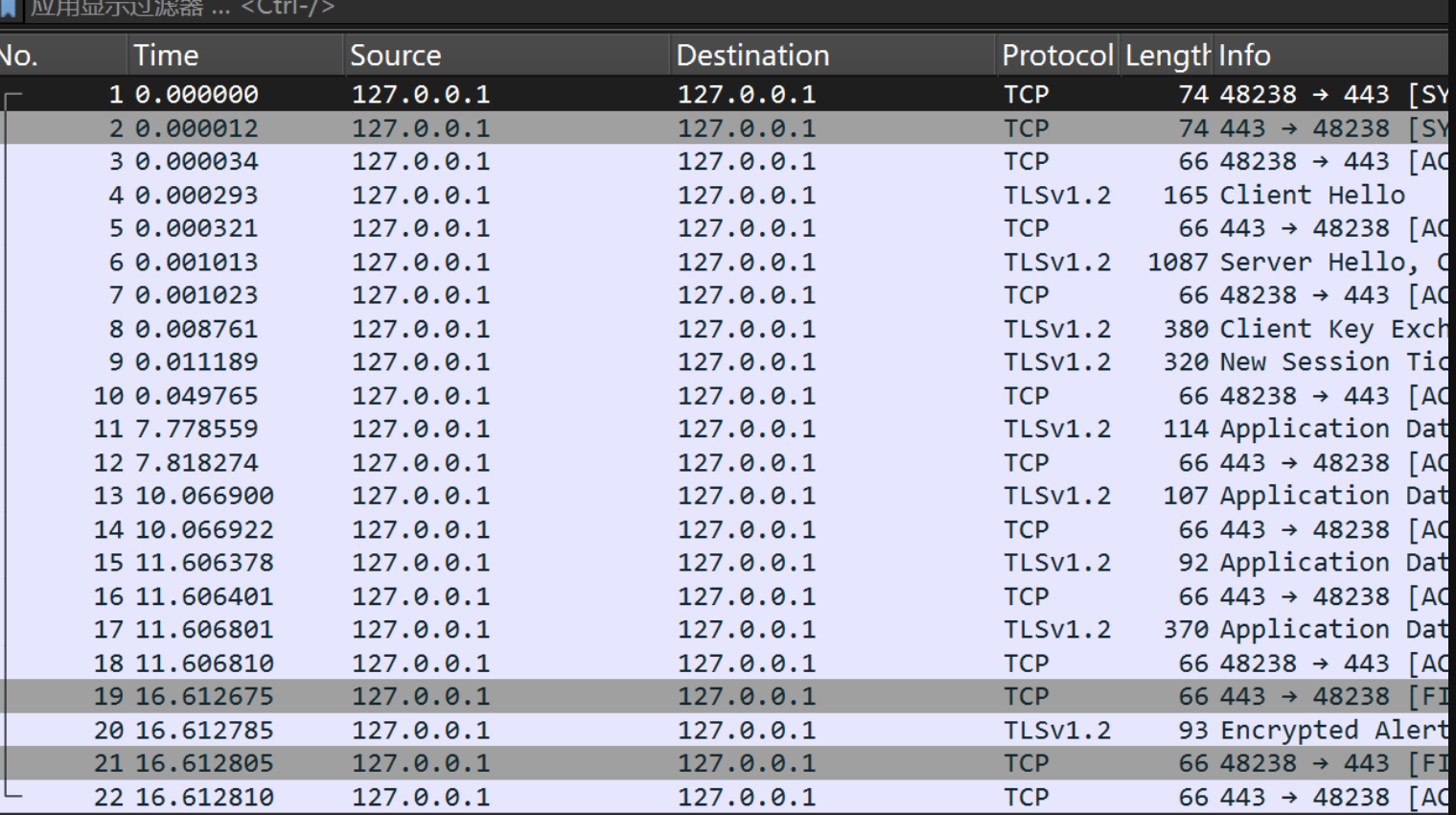Click the display filter bookmark icon
This screenshot has height=815, width=1456.
[9, 9]
